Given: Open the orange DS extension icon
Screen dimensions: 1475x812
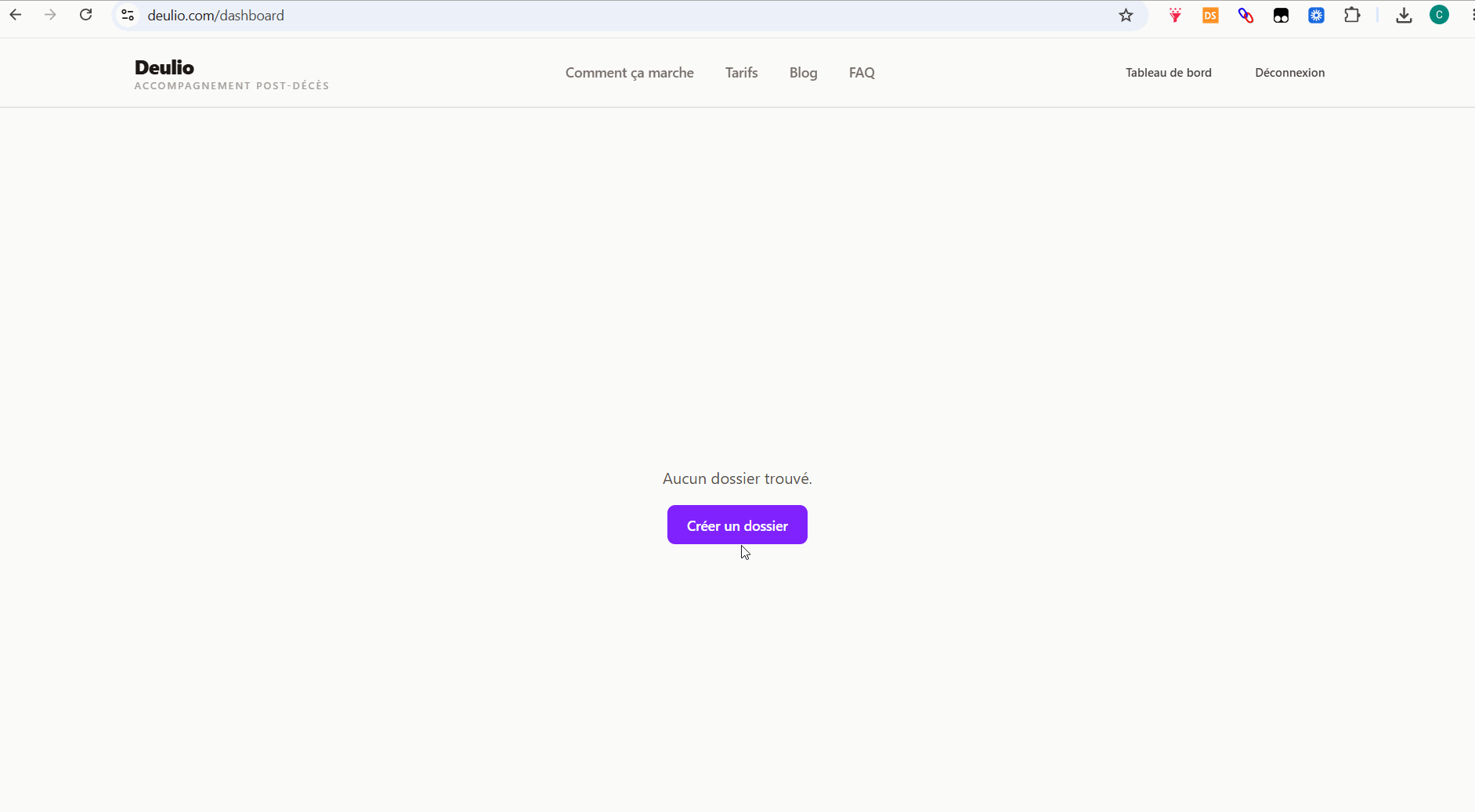Looking at the screenshot, I should pyautogui.click(x=1210, y=15).
